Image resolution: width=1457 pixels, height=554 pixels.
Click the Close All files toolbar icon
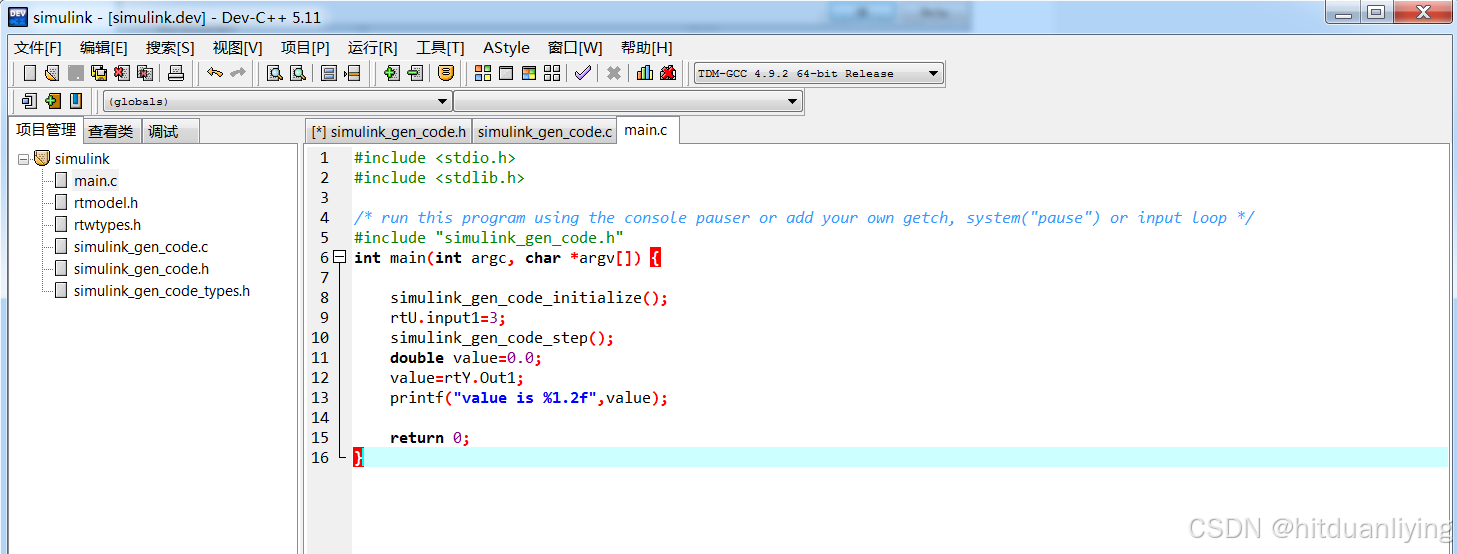tap(145, 73)
